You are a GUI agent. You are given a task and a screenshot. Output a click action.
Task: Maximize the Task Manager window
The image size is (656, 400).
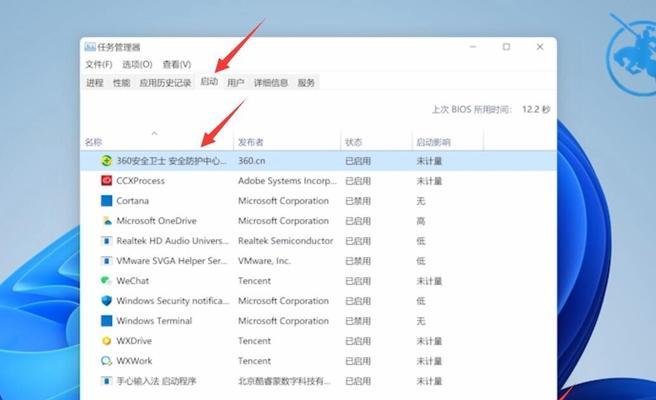tap(506, 47)
